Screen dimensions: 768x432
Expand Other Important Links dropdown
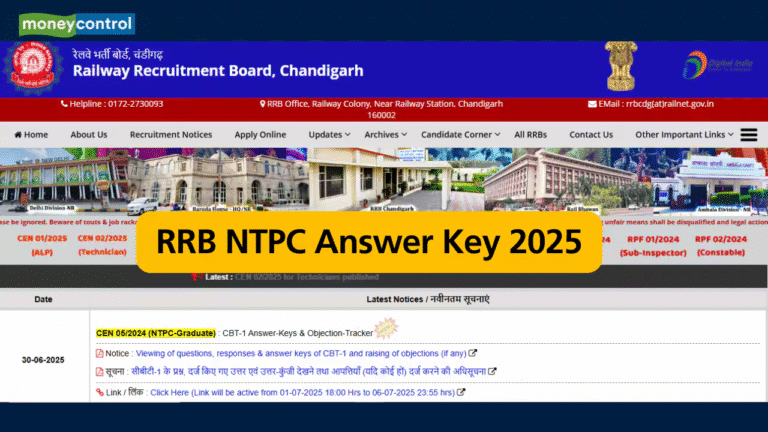(x=684, y=134)
